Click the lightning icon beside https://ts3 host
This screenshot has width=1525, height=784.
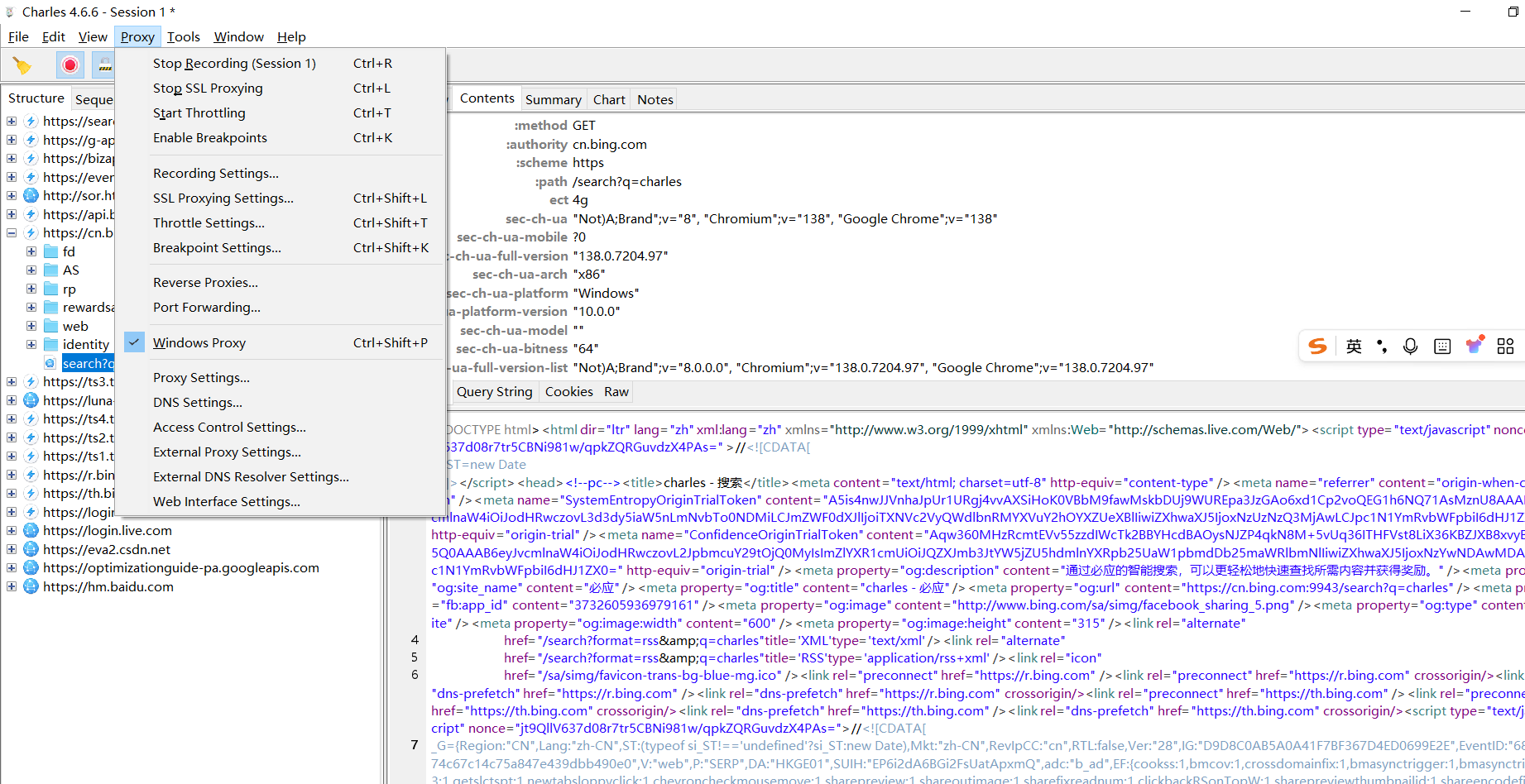(x=31, y=382)
